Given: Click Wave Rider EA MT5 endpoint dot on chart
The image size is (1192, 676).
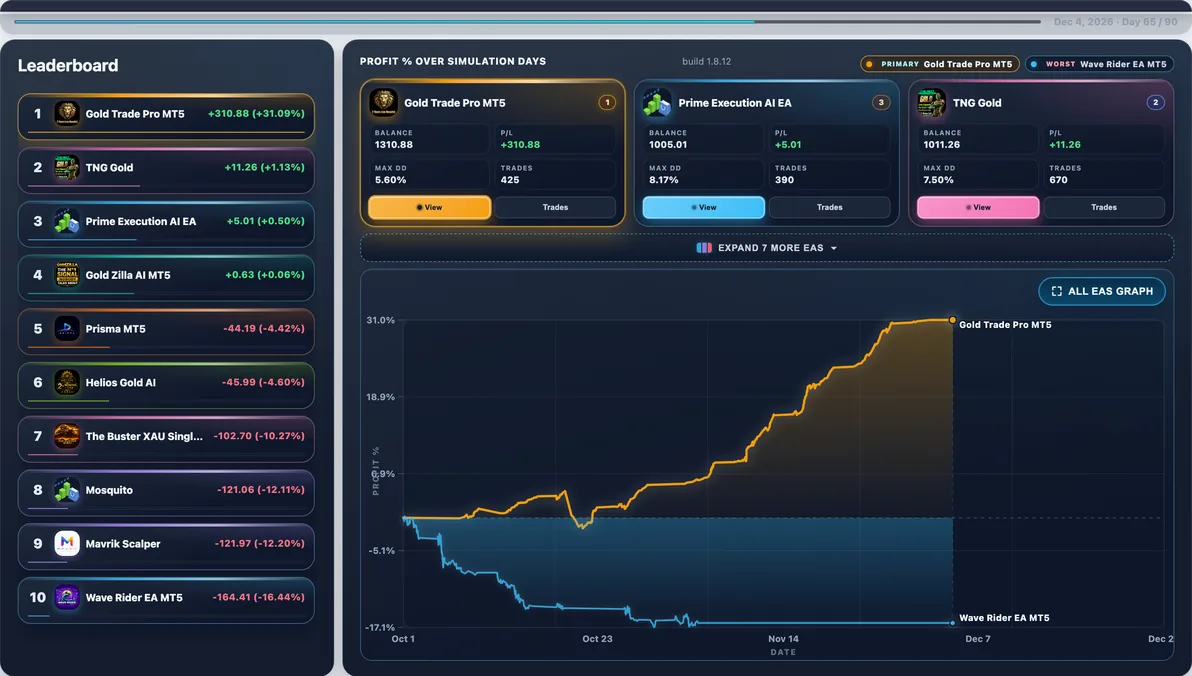Looking at the screenshot, I should pos(953,623).
